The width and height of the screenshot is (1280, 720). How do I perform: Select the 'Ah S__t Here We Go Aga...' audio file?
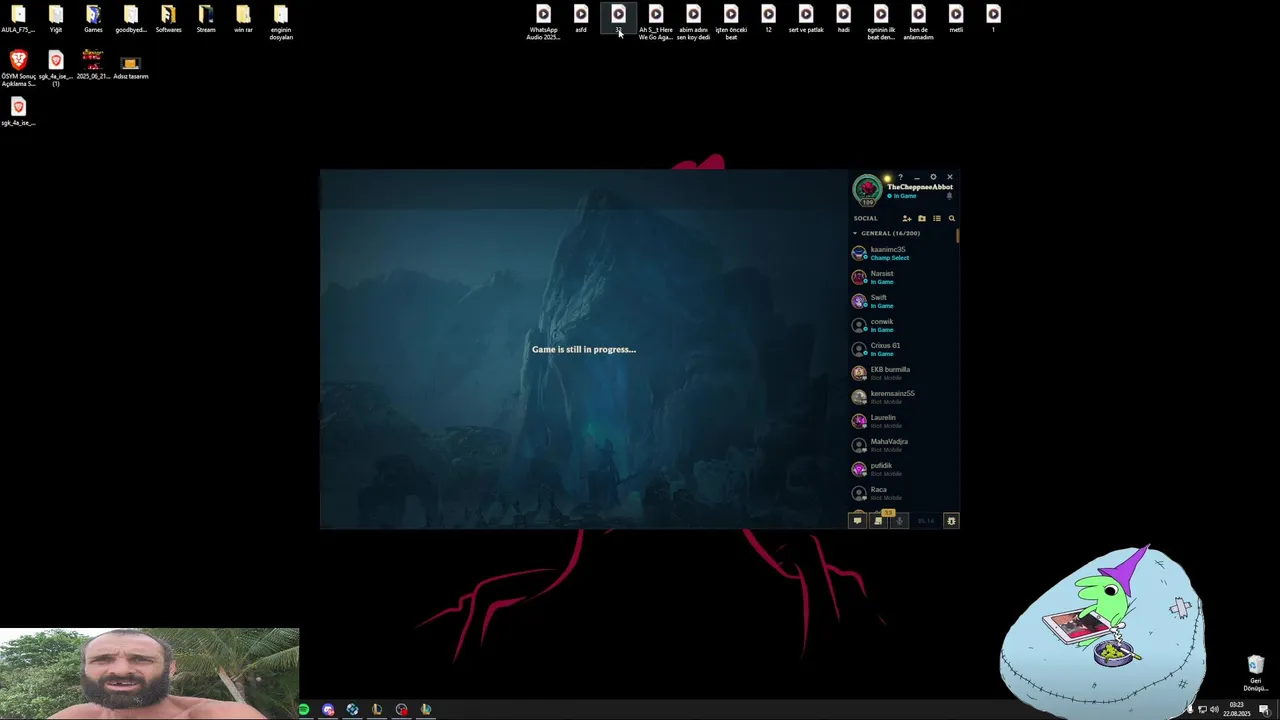(x=656, y=22)
